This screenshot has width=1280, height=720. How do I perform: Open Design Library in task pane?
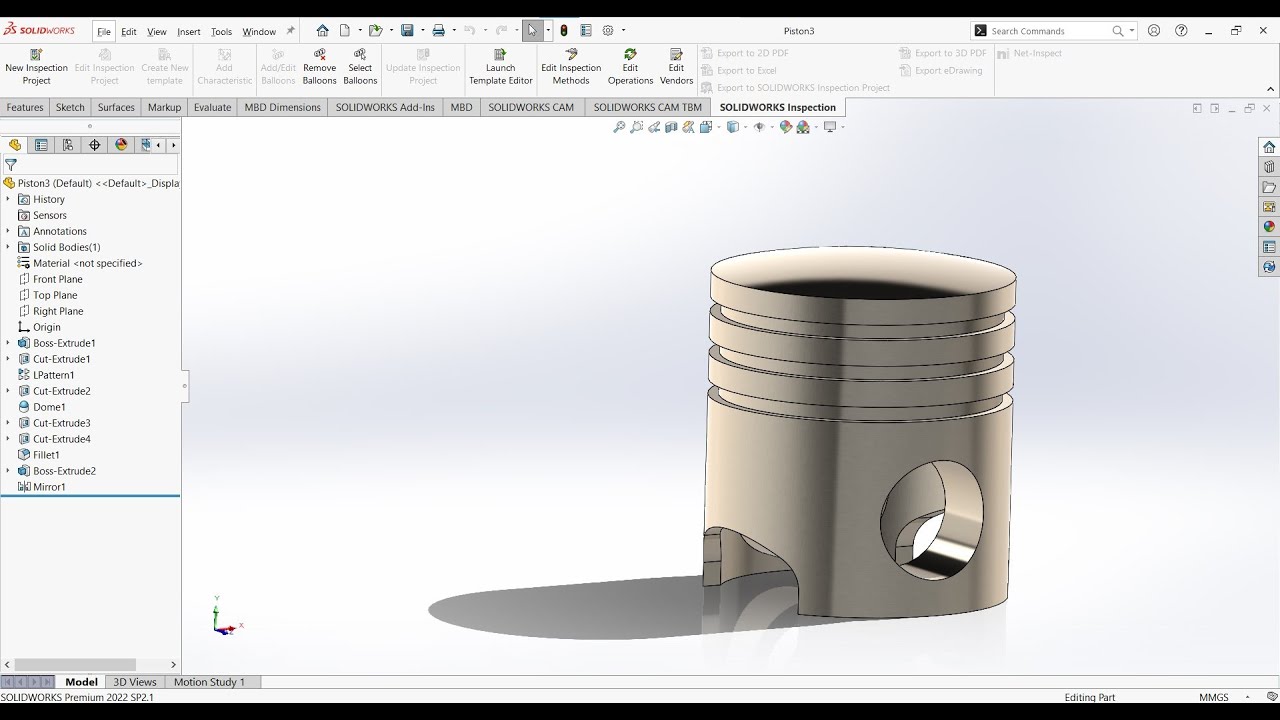[x=1269, y=167]
